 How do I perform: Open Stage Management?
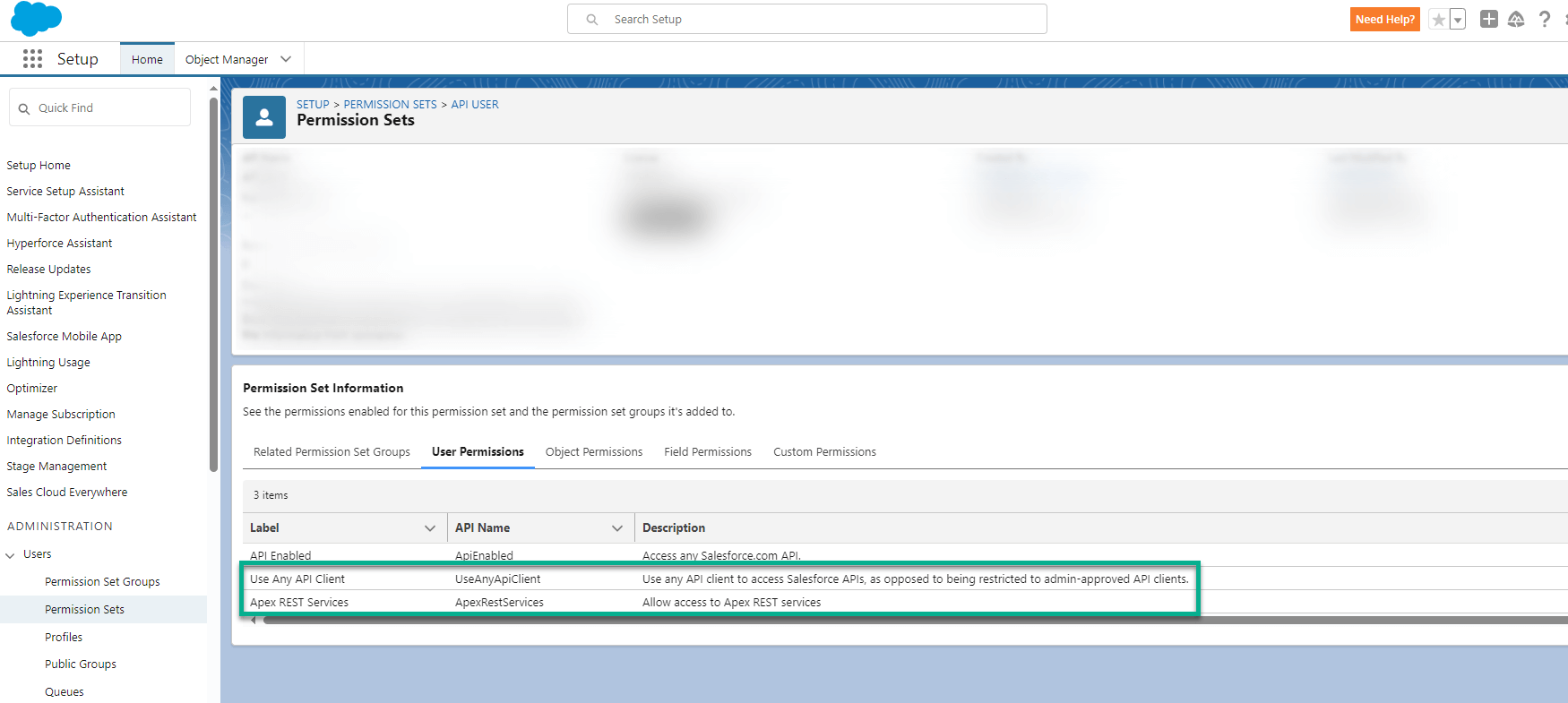point(56,467)
